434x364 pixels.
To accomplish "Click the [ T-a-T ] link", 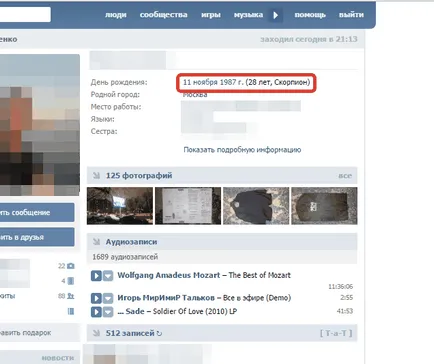I will 336,333.
